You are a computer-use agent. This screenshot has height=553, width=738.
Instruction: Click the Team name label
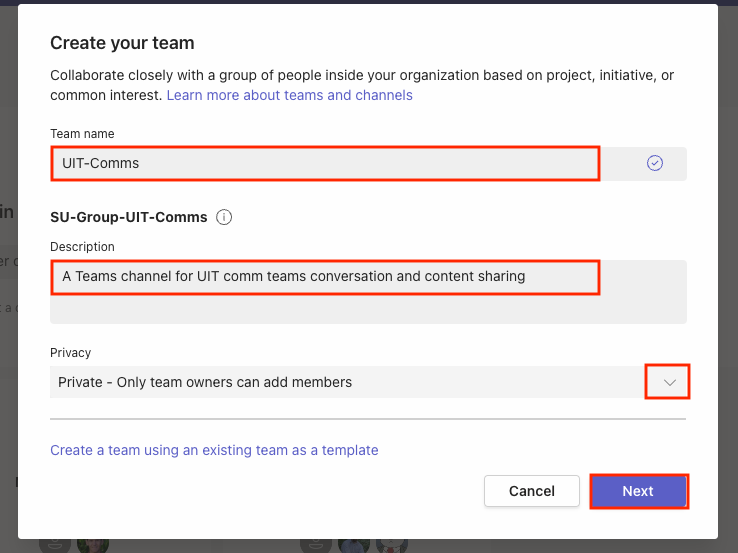[82, 133]
